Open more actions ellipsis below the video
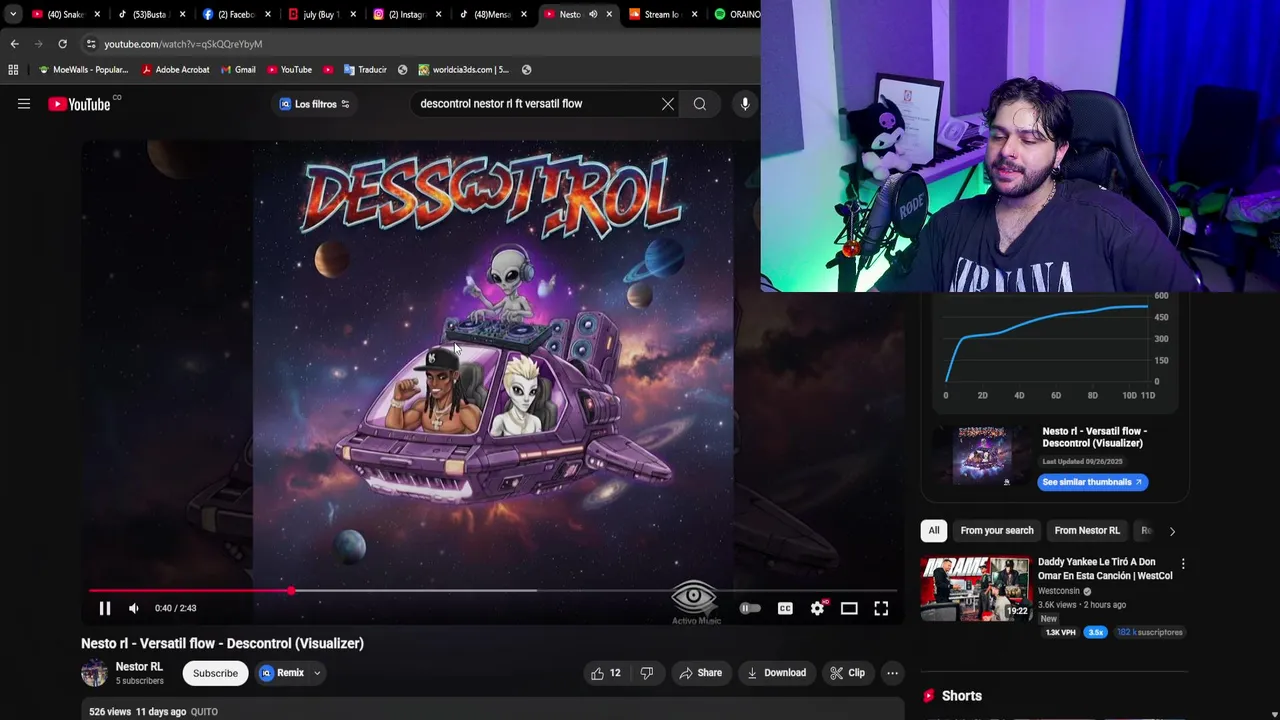Image resolution: width=1280 pixels, height=720 pixels. click(x=892, y=673)
